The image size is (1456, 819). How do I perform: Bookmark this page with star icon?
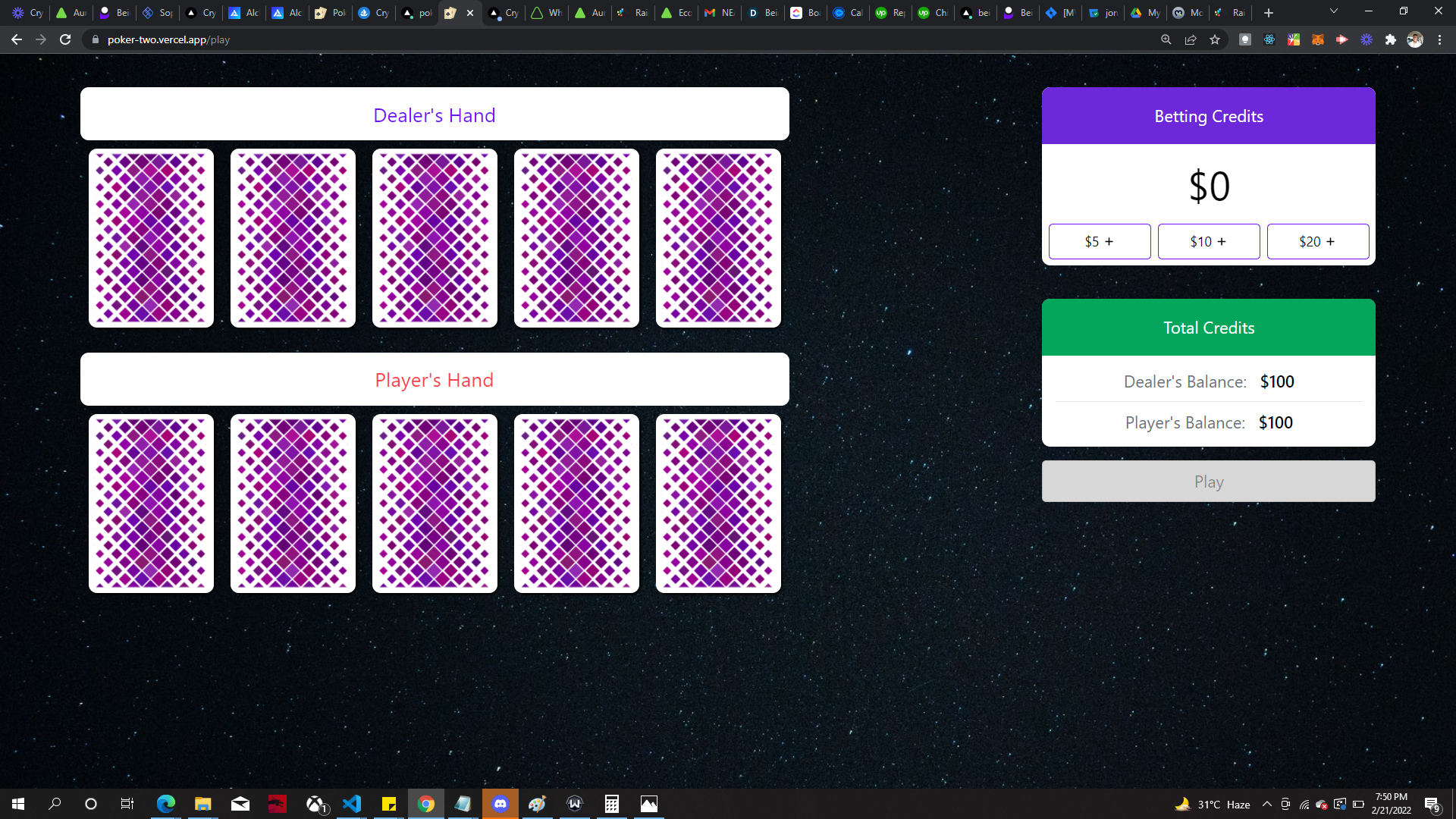1215,39
